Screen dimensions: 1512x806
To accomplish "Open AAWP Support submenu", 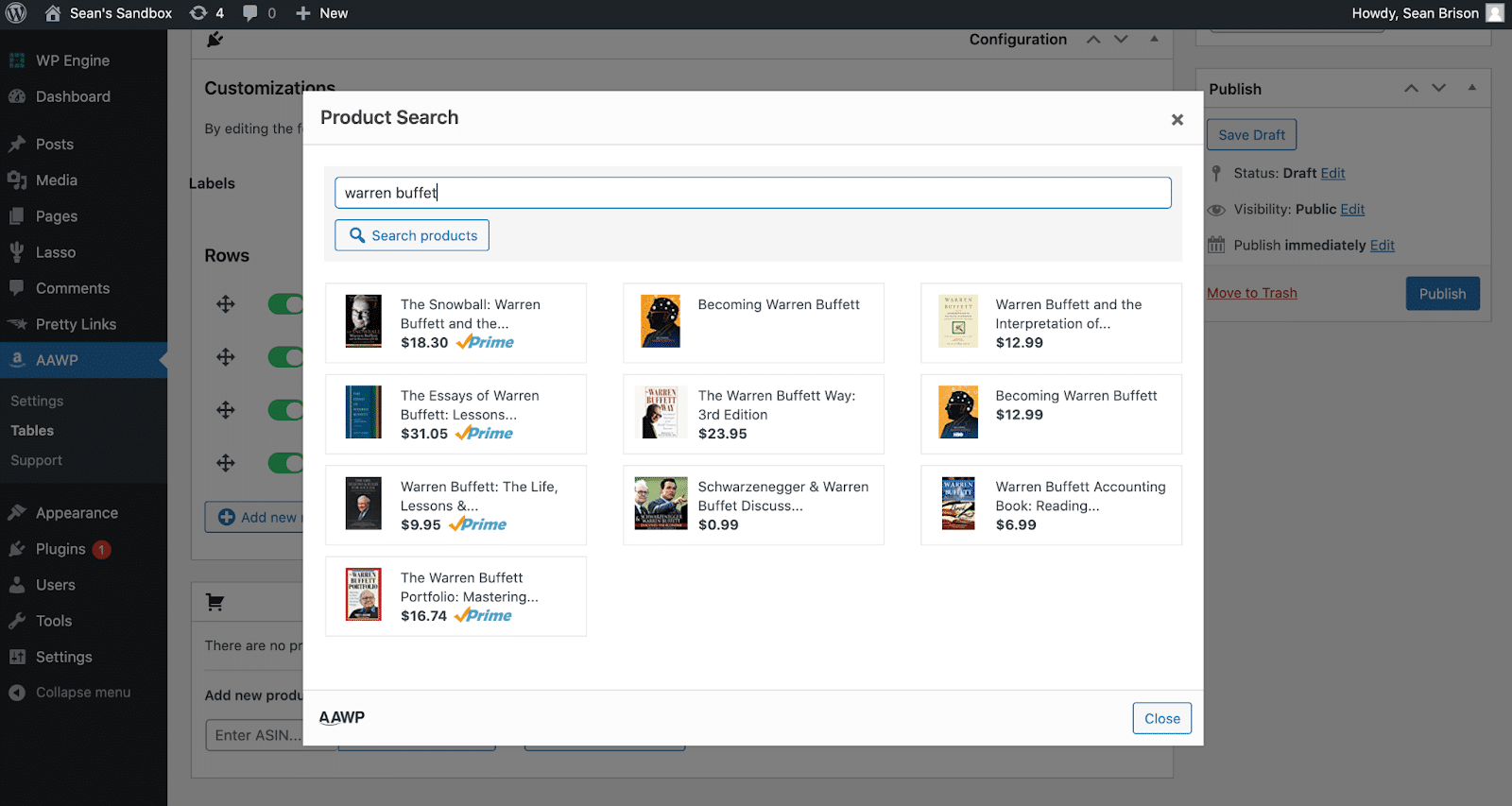I will [x=36, y=460].
